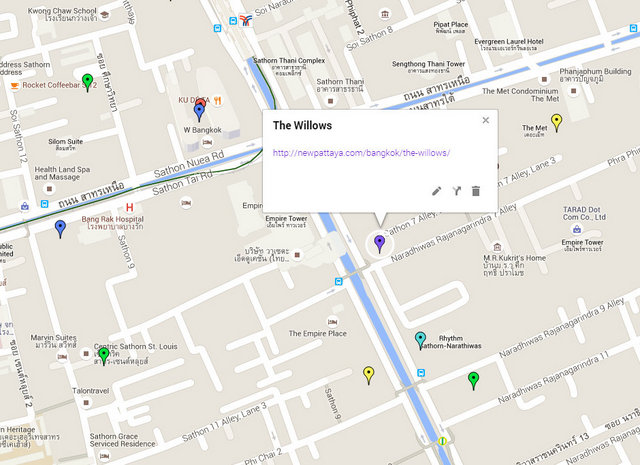Image resolution: width=640 pixels, height=465 pixels.
Task: Click the TARAD Dot Com shopping icon
Action: click(577, 229)
